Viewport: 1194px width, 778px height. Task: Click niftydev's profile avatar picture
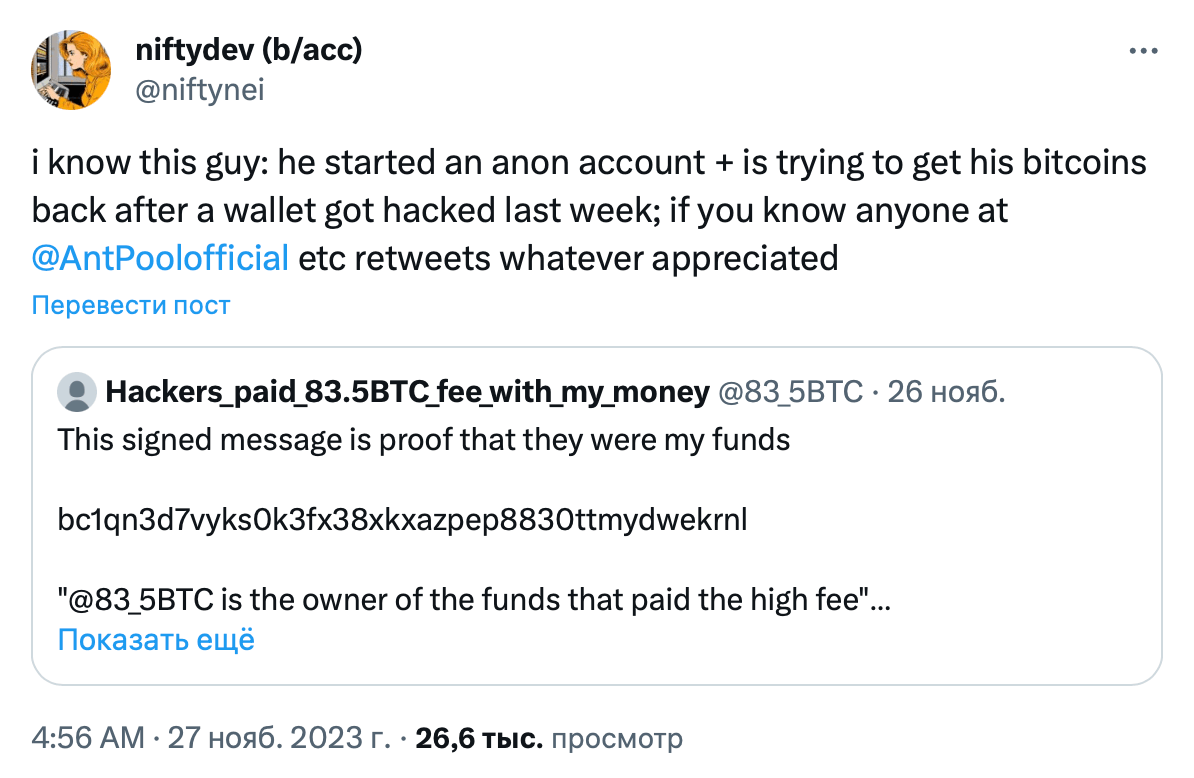pos(72,68)
